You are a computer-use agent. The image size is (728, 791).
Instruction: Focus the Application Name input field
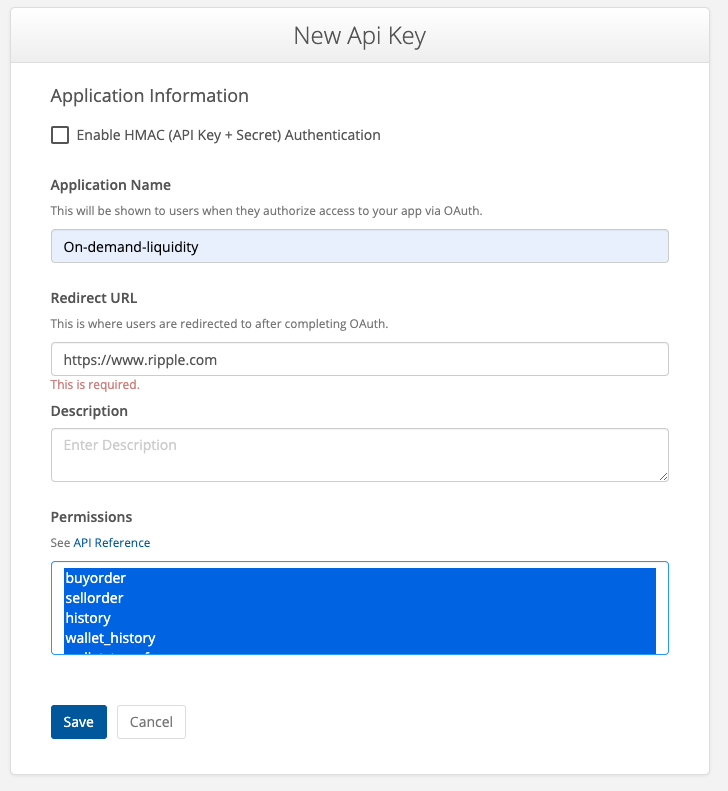tap(359, 246)
